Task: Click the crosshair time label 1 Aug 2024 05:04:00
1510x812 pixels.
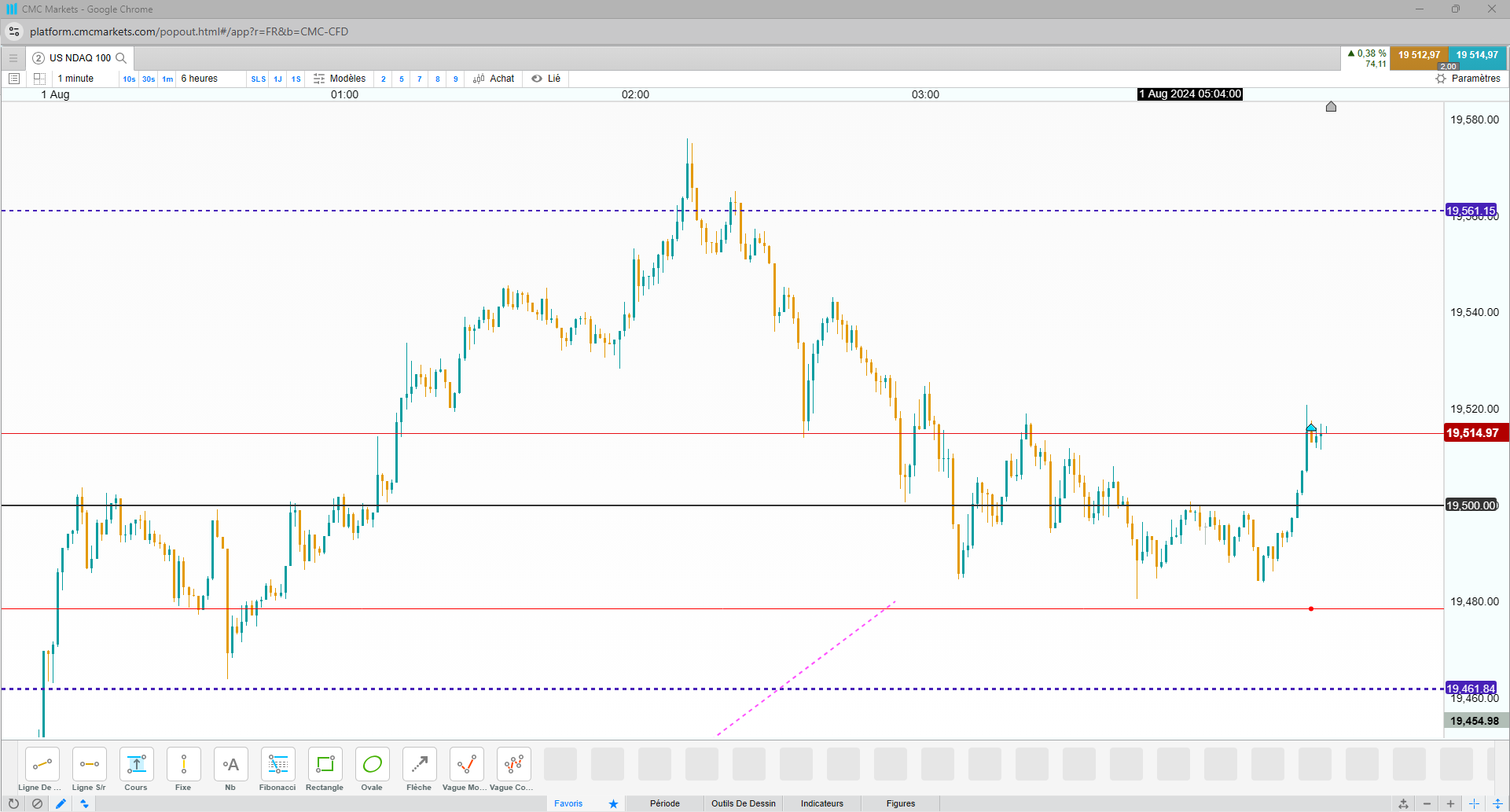Action: click(1190, 94)
